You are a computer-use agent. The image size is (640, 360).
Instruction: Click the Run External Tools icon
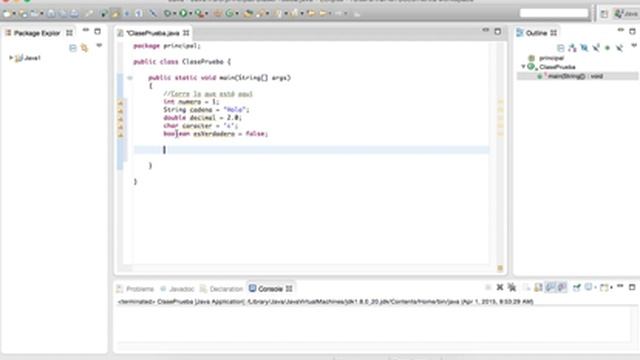(x=199, y=14)
